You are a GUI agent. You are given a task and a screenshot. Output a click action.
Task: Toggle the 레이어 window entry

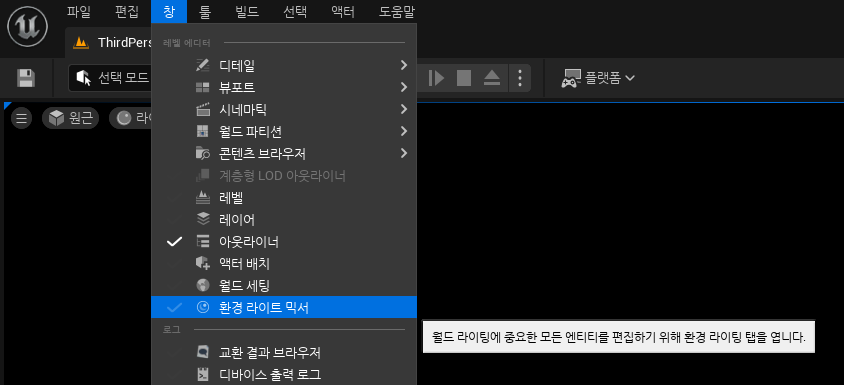coord(284,219)
